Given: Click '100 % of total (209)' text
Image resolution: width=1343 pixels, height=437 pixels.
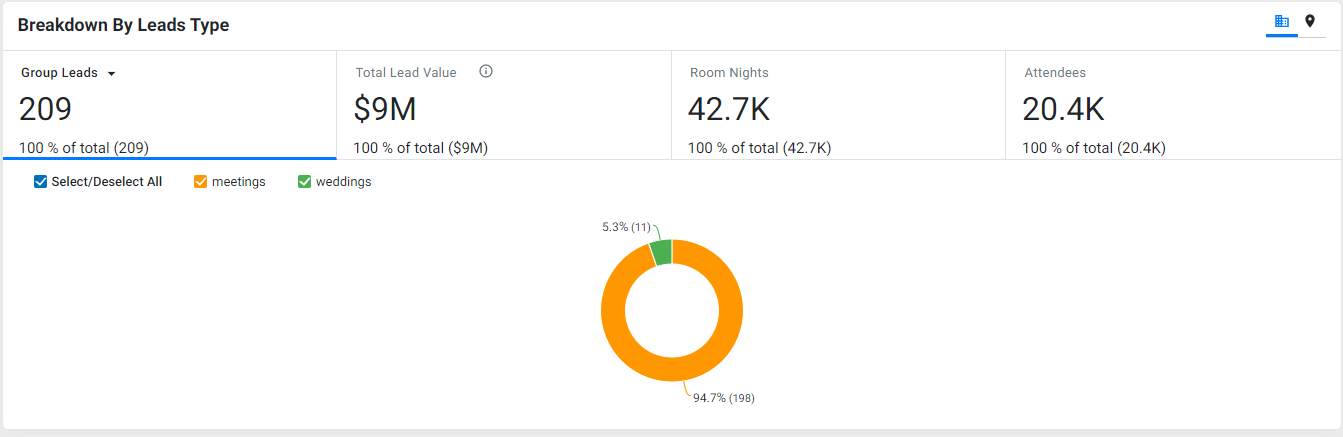Looking at the screenshot, I should click(x=84, y=148).
